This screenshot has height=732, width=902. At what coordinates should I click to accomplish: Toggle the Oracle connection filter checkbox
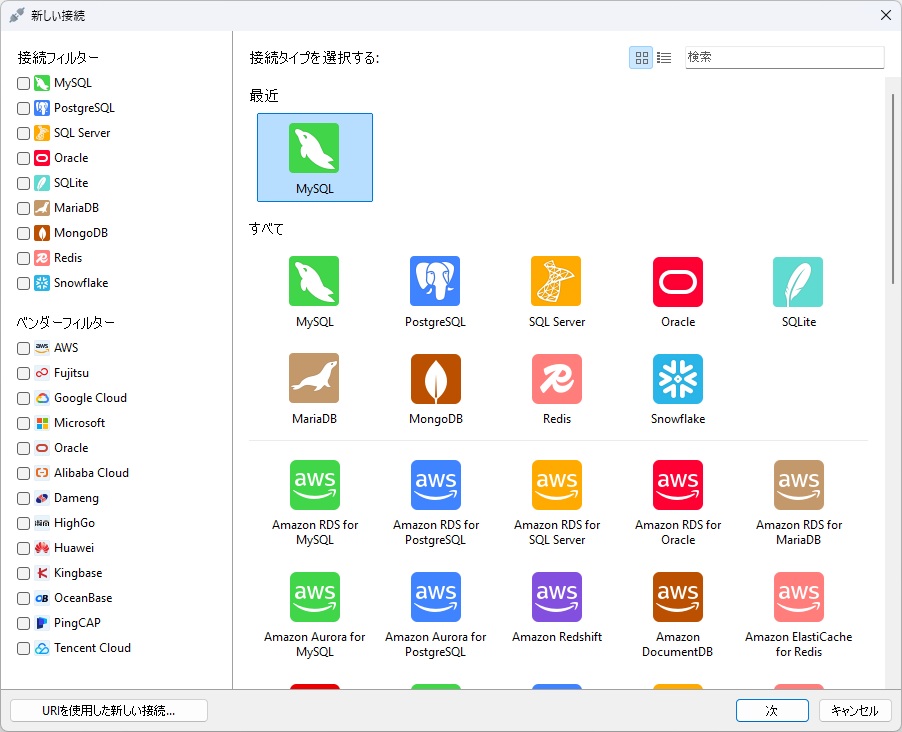pos(24,158)
